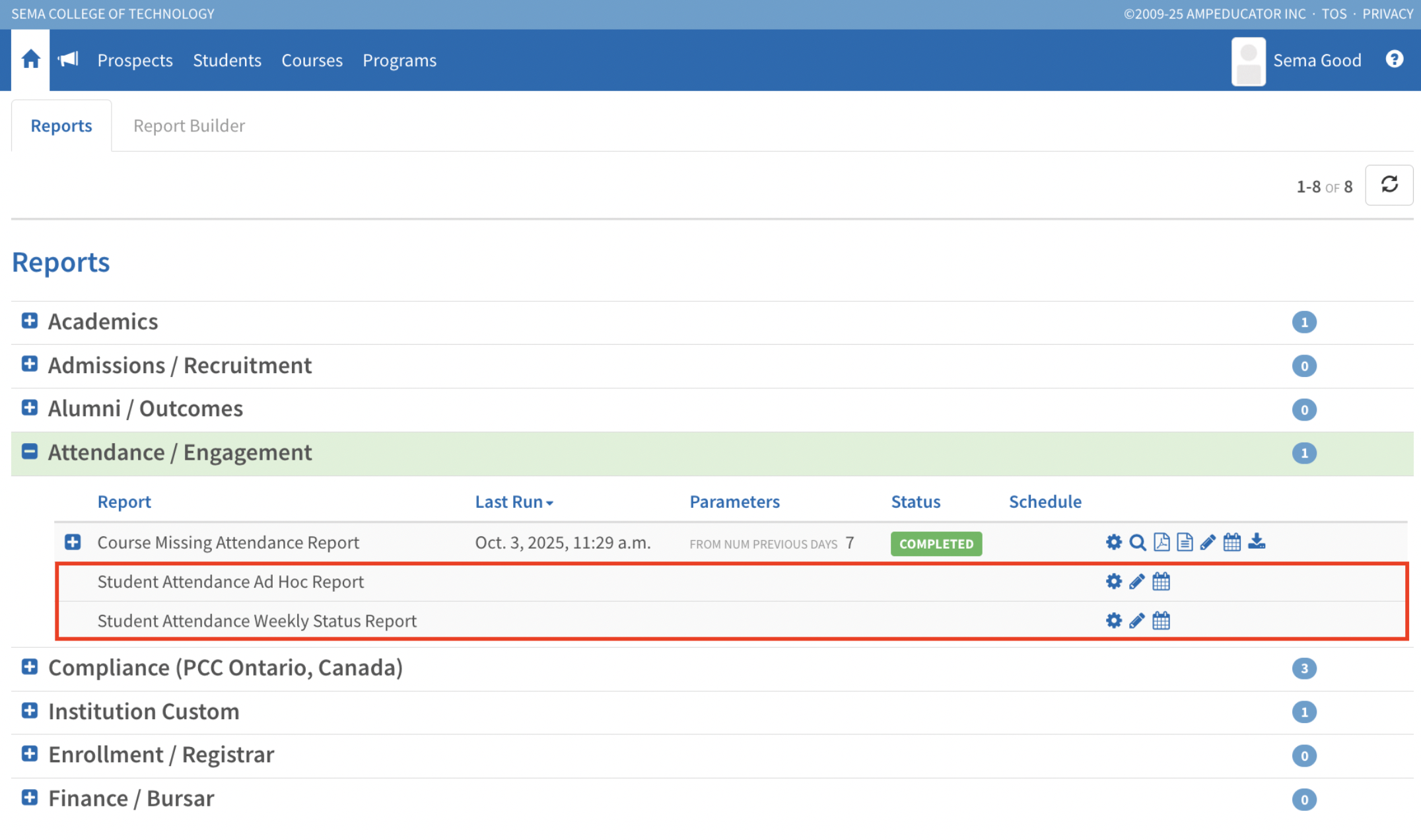Click the home icon in navbar
The height and width of the screenshot is (840, 1421).
(x=30, y=59)
